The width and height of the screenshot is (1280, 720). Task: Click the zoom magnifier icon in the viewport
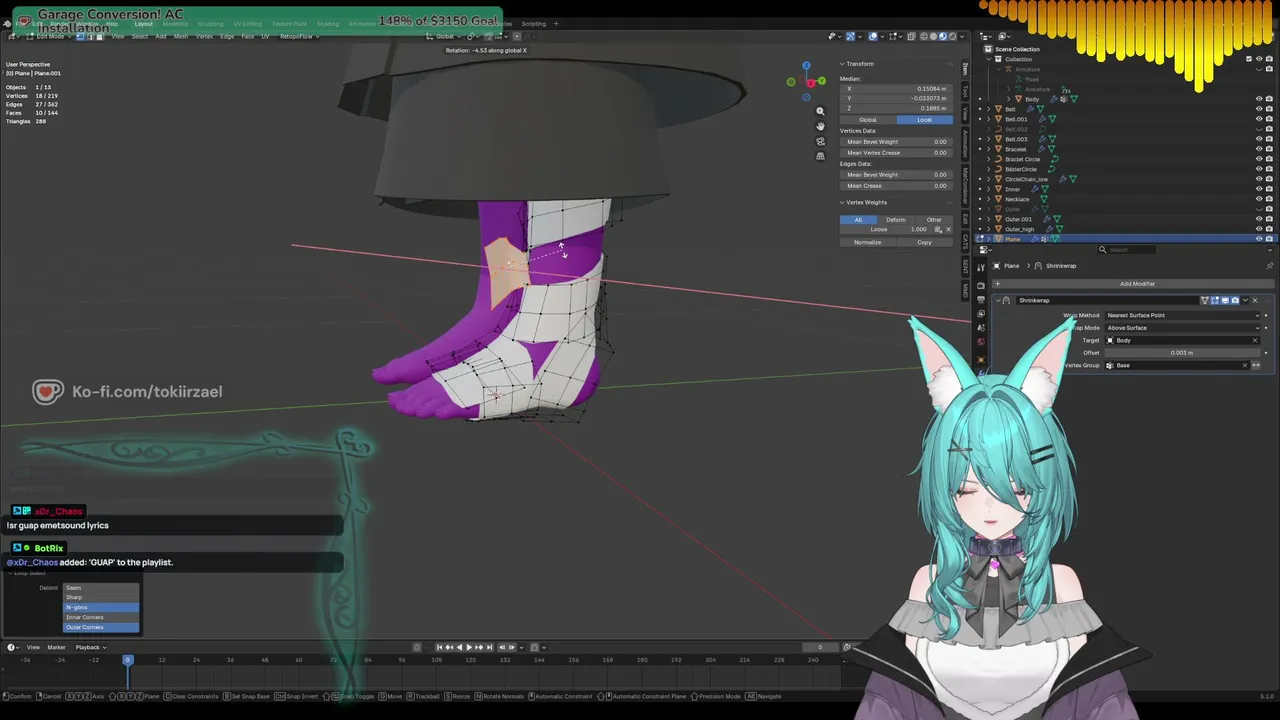[x=820, y=111]
